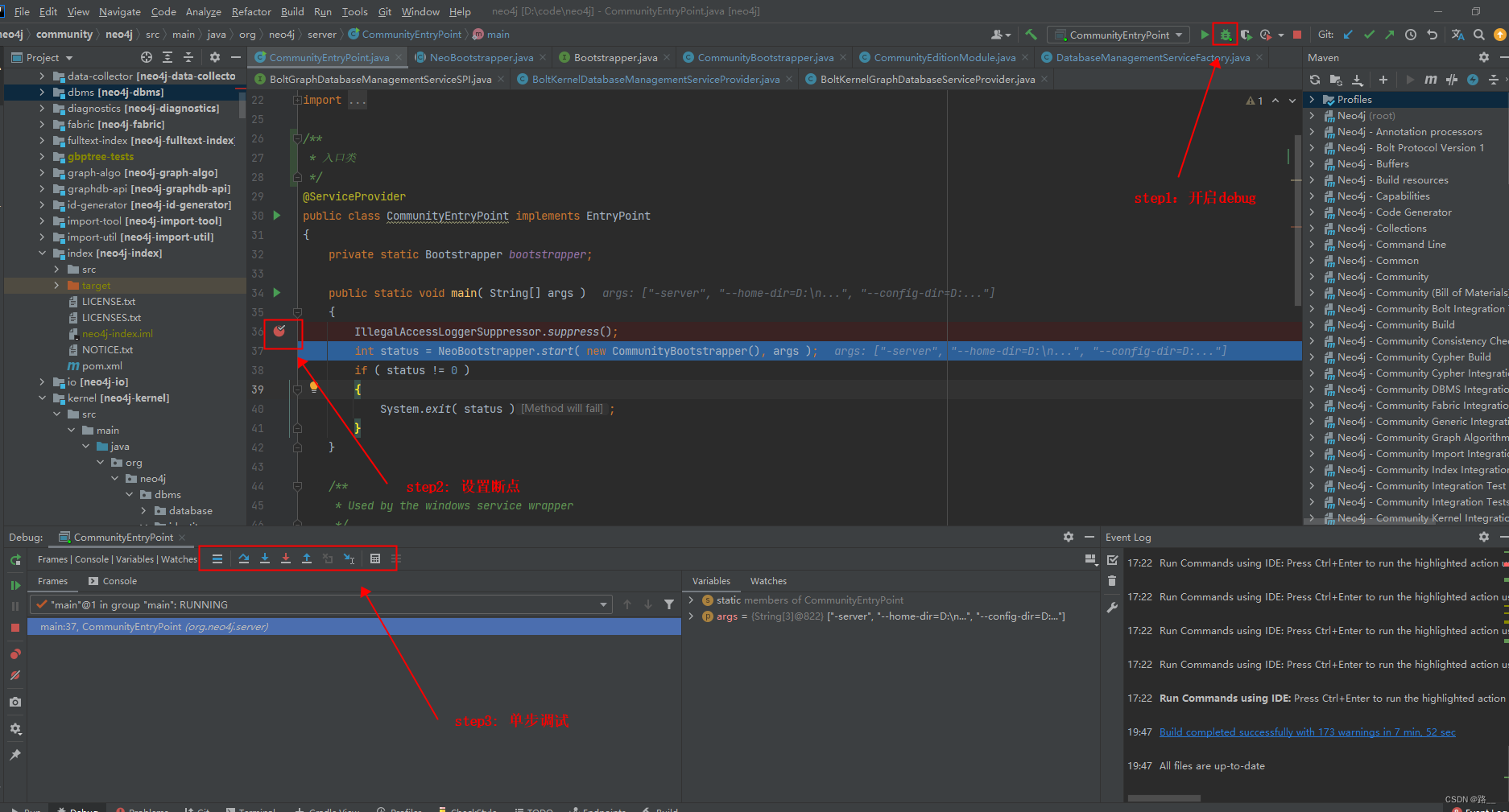The height and width of the screenshot is (812, 1509).
Task: Step Over in the debugger toolbar
Action: click(243, 559)
